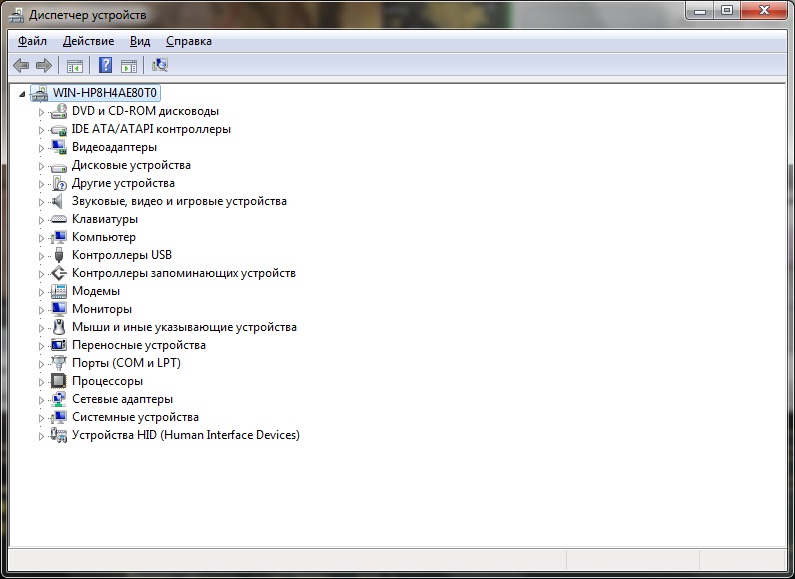Select the Порты (COM и LPT) item
795x579 pixels.
tap(126, 363)
